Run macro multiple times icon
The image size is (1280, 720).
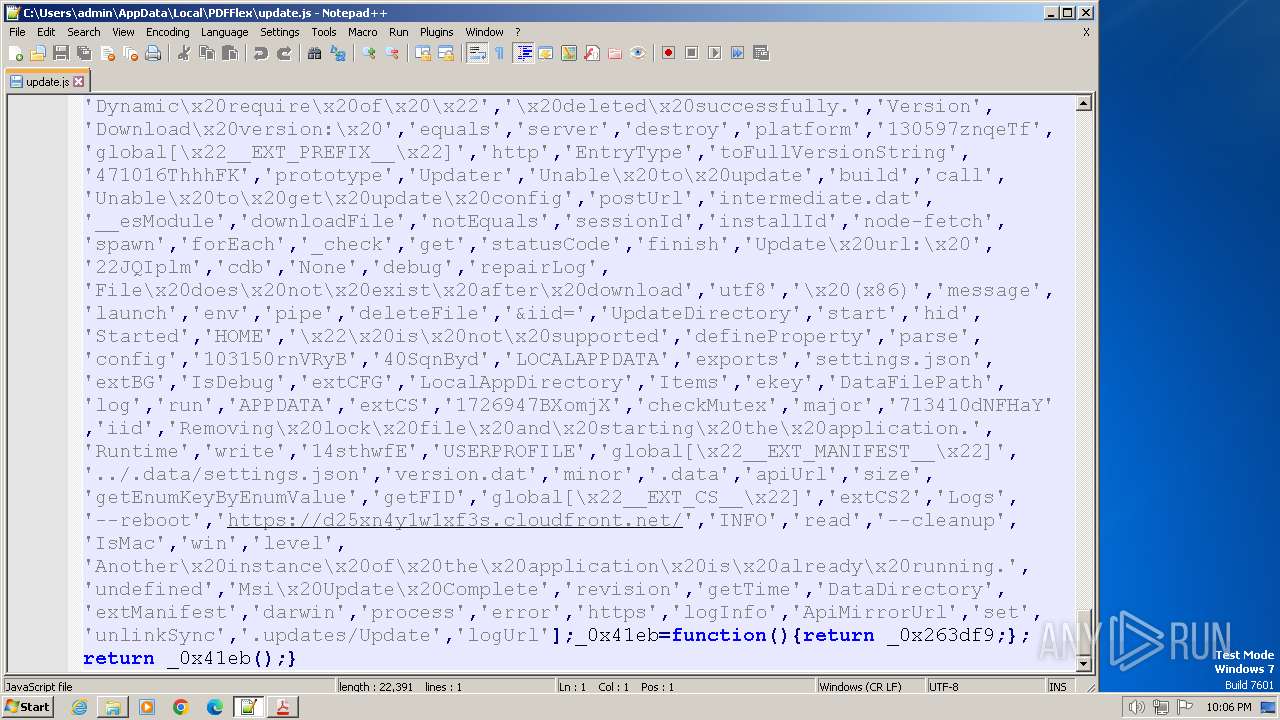pyautogui.click(x=737, y=53)
